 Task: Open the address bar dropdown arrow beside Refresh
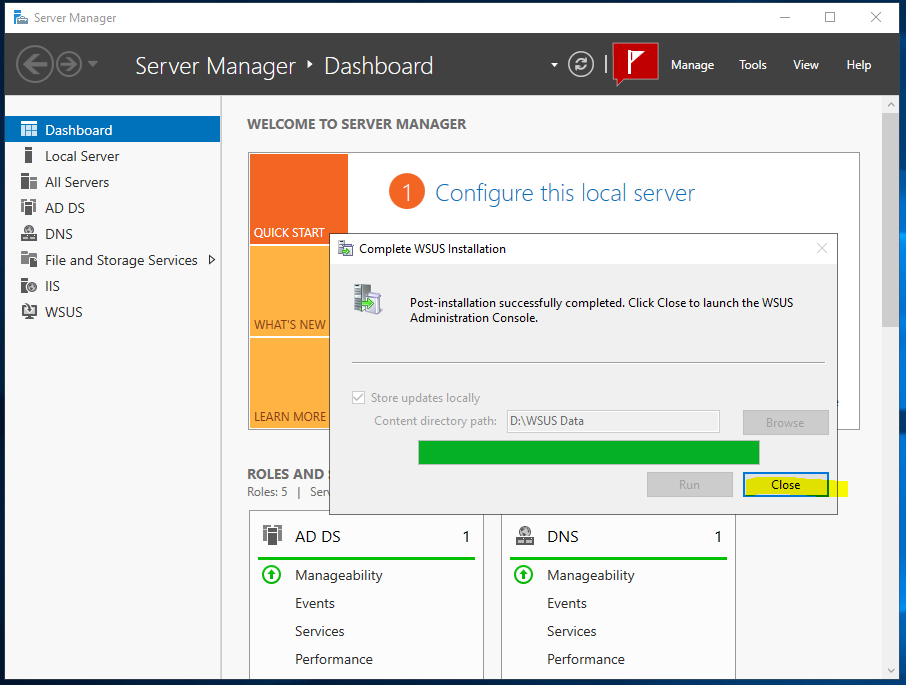[x=554, y=65]
